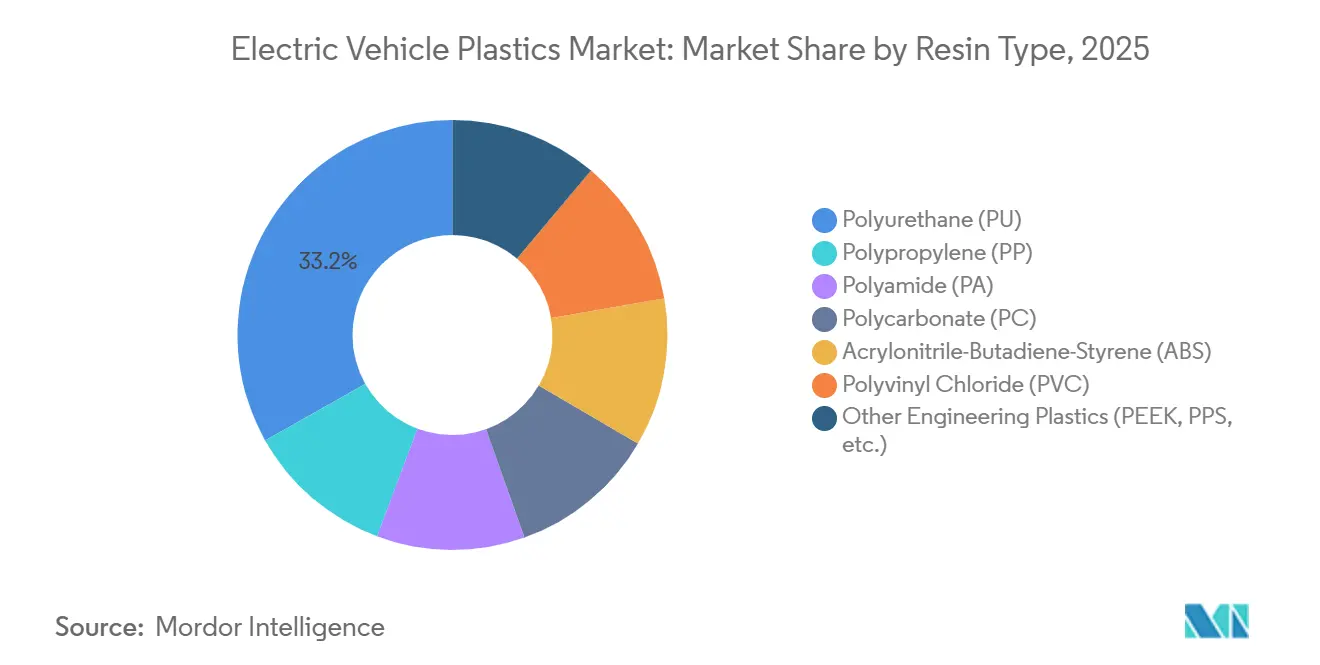Click the Polypropylene (PP) legend color dot
Image resolution: width=1320 pixels, height=665 pixels.
[x=825, y=252]
